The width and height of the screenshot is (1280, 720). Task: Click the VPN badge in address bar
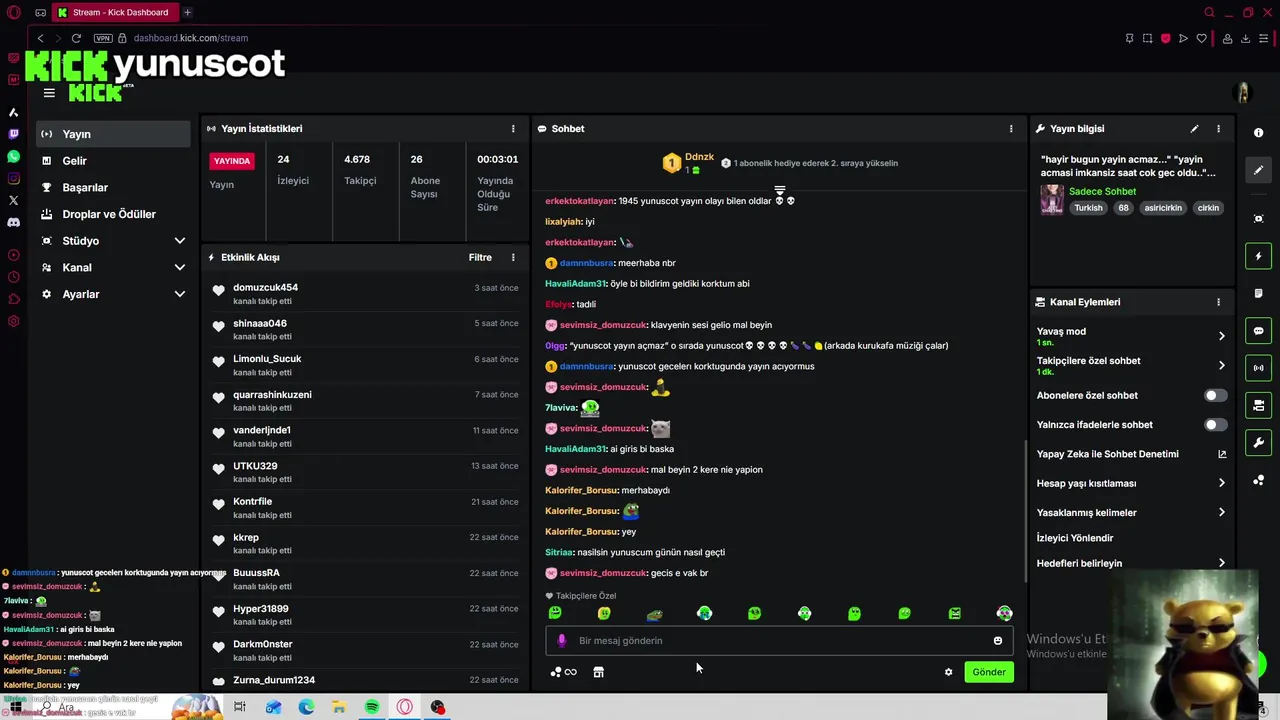[x=103, y=38]
